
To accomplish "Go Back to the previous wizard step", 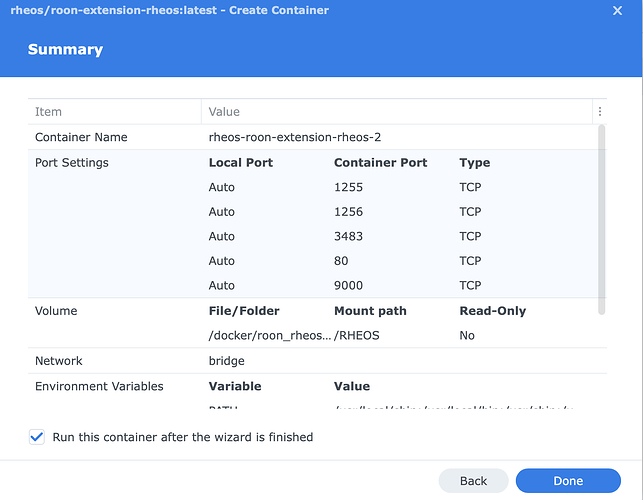I will click(x=473, y=481).
